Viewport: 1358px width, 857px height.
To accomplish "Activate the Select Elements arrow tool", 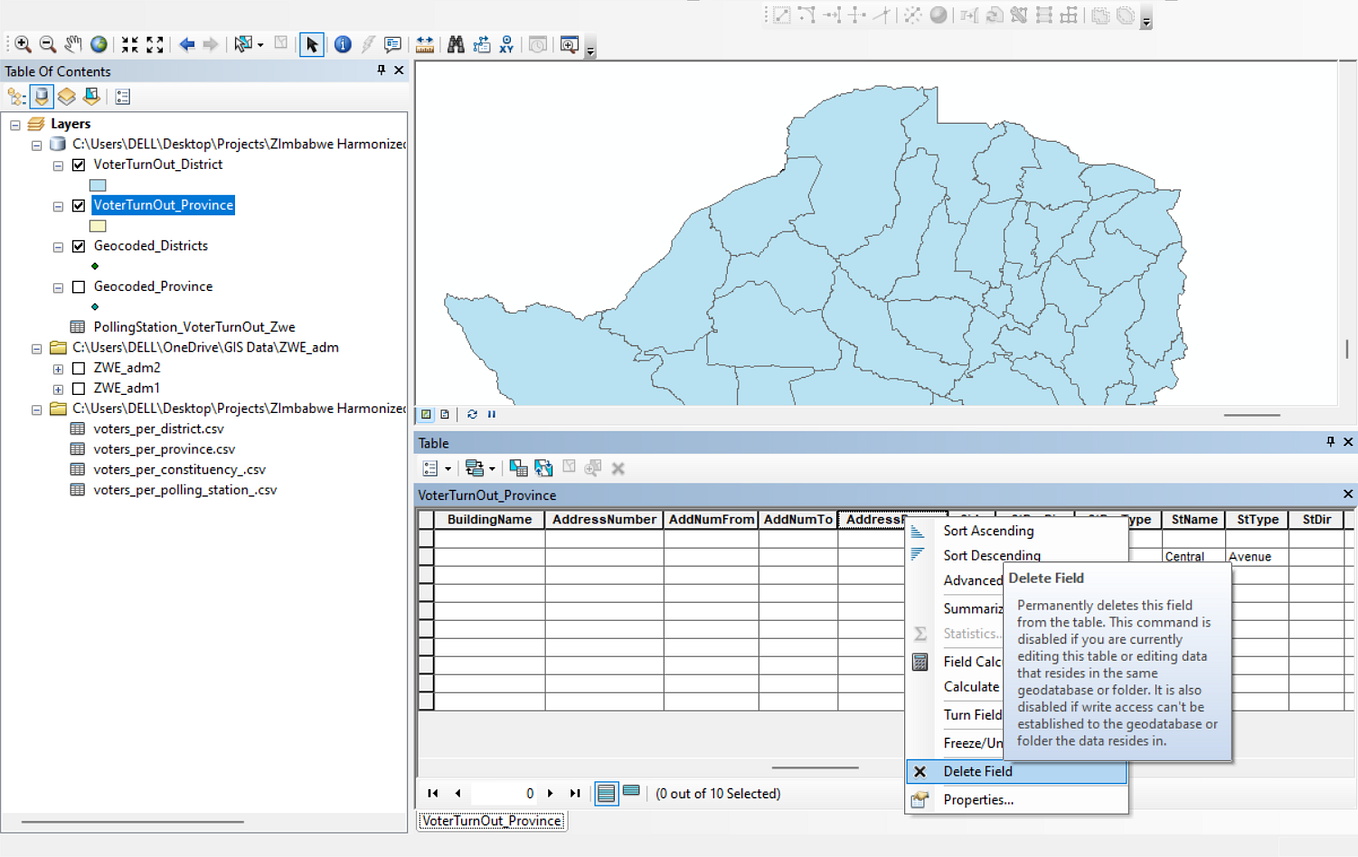I will click(312, 44).
